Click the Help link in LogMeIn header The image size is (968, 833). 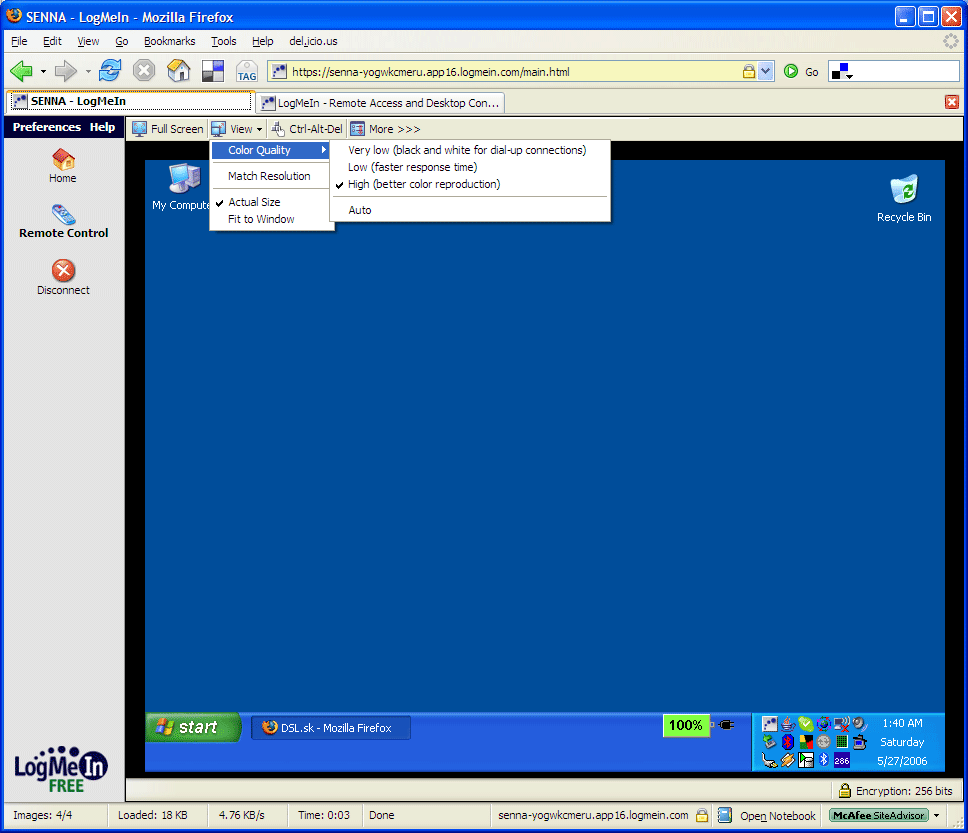[x=102, y=127]
